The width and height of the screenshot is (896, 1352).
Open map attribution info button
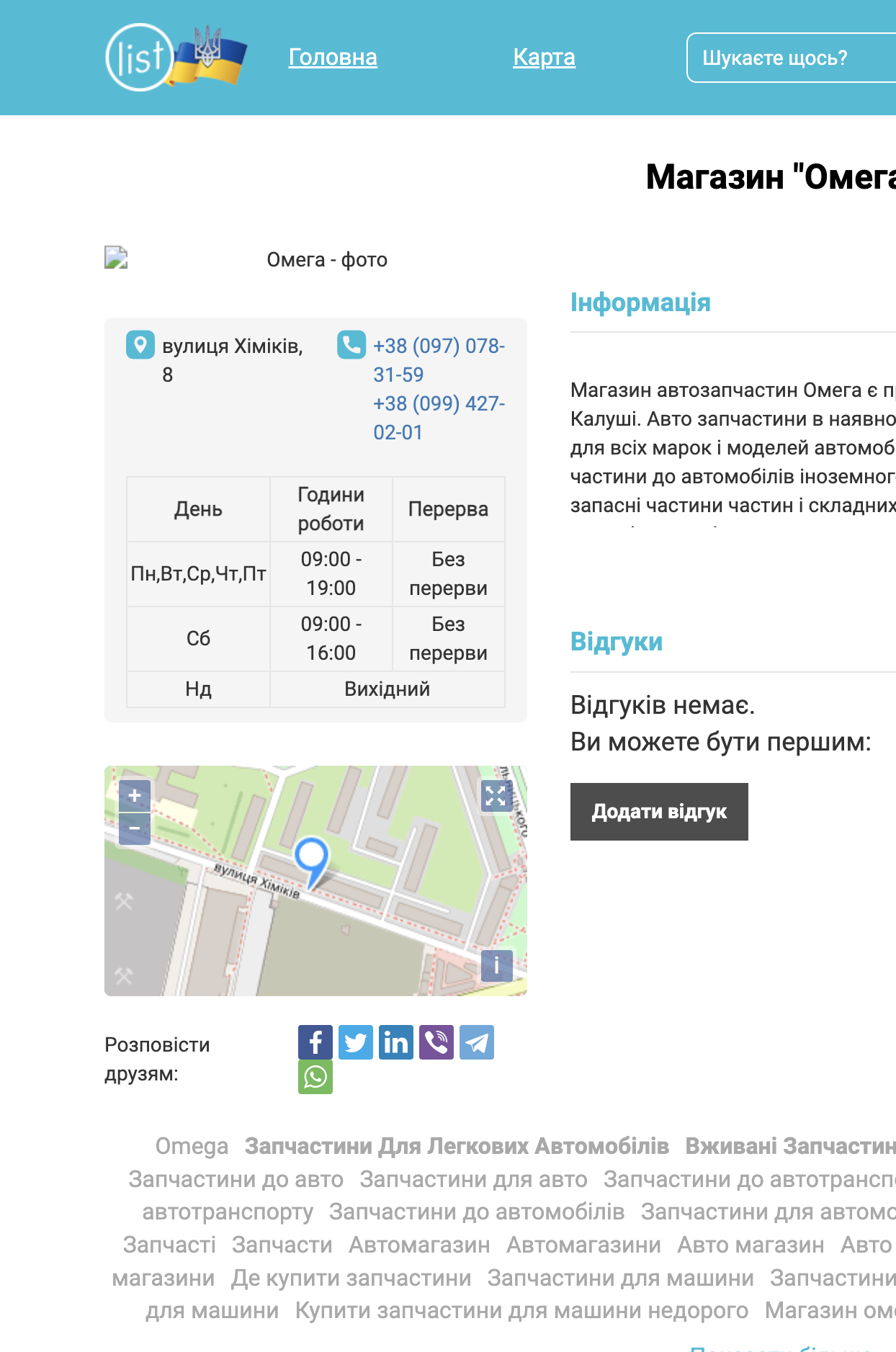(496, 965)
